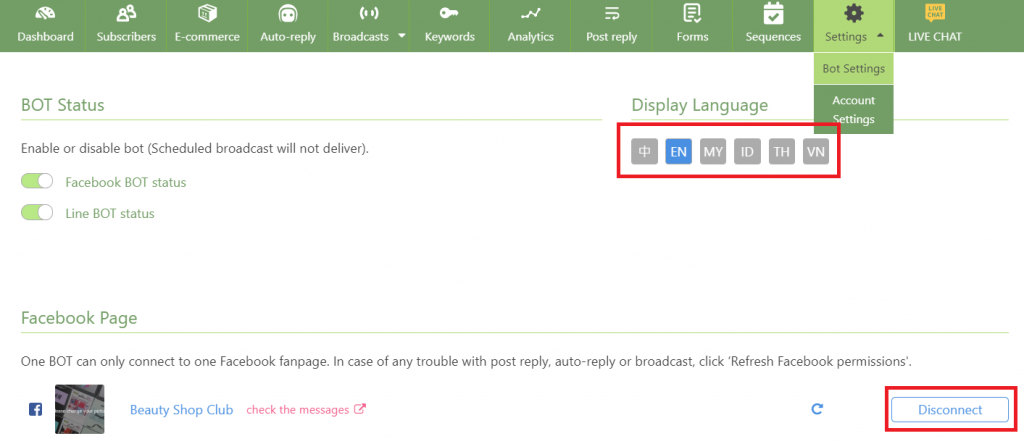Open the Subscribers people icon

coord(126,13)
